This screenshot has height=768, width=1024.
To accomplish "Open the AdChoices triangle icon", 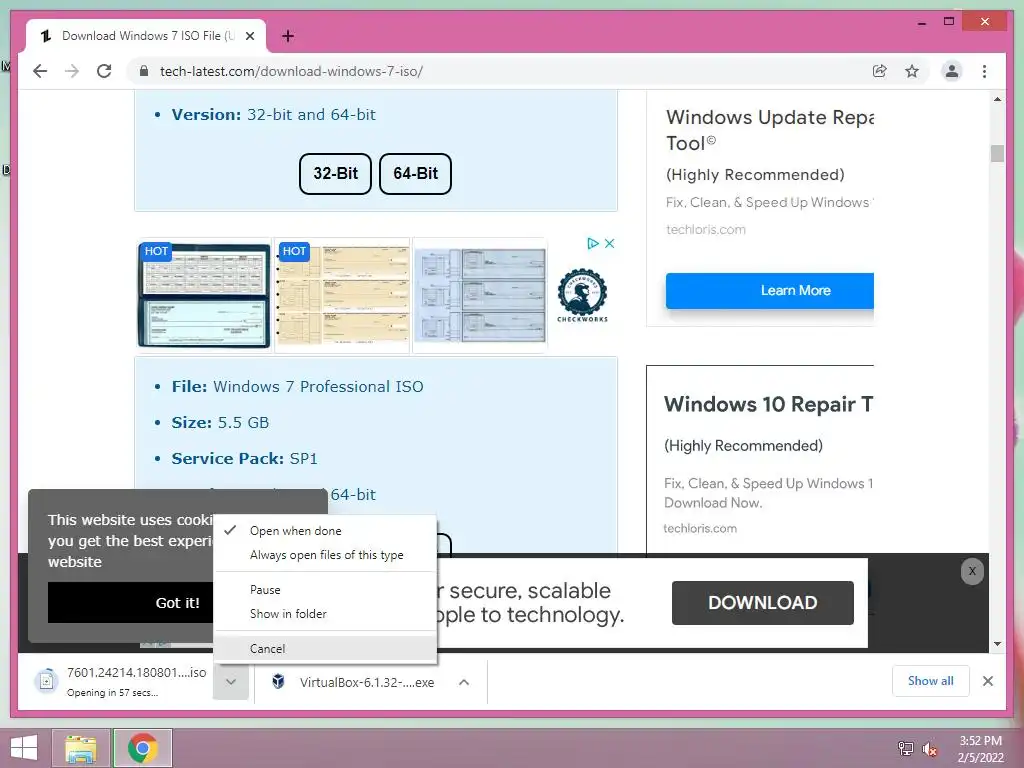I will 593,244.
